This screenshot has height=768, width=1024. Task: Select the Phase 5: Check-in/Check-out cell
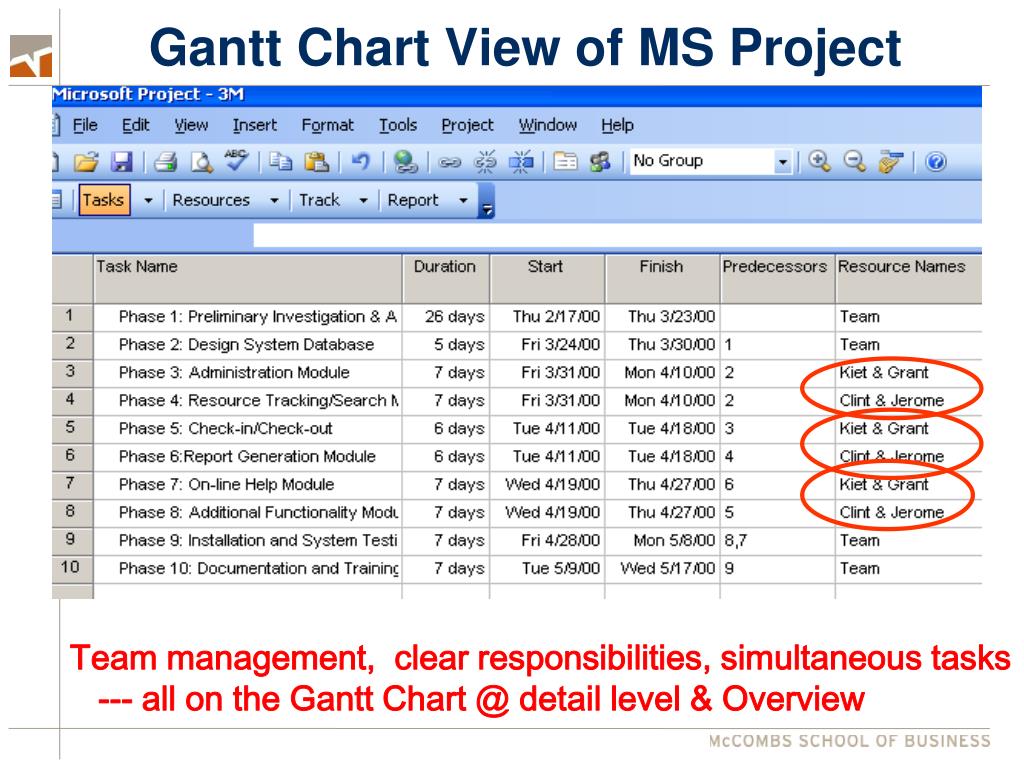click(x=248, y=429)
